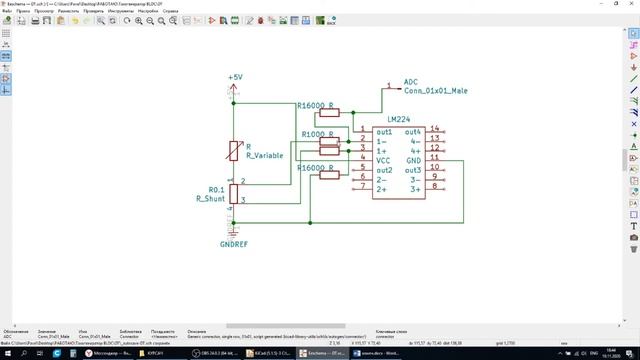
Task: Run the electrical rules check bug icon
Action: point(261,20)
